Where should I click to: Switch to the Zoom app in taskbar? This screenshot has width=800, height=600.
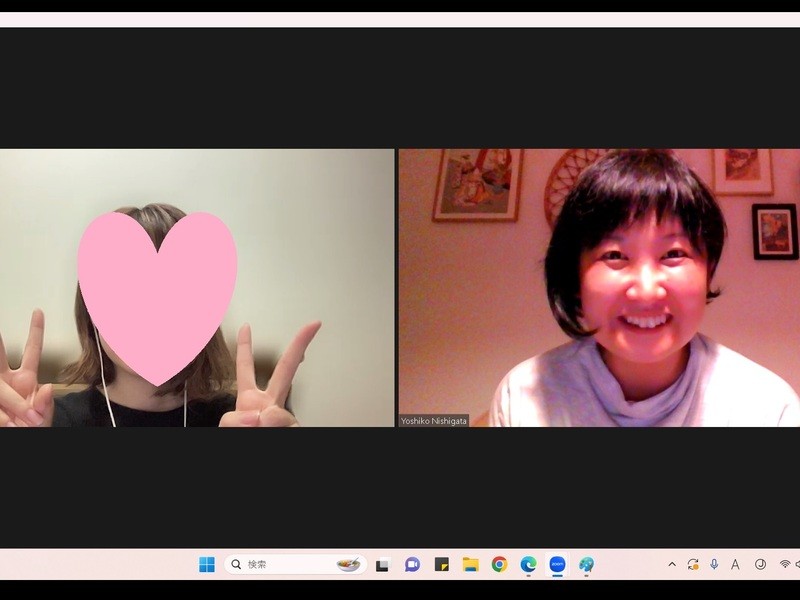(x=557, y=564)
